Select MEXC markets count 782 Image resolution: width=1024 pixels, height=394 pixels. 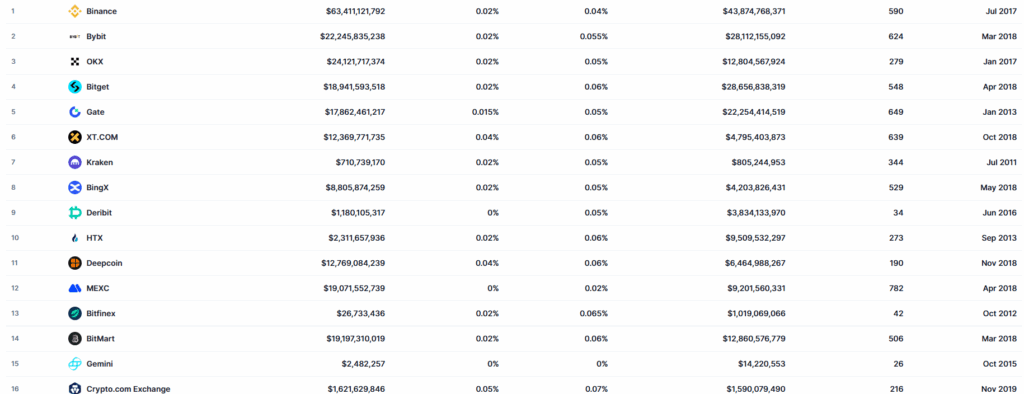click(896, 288)
